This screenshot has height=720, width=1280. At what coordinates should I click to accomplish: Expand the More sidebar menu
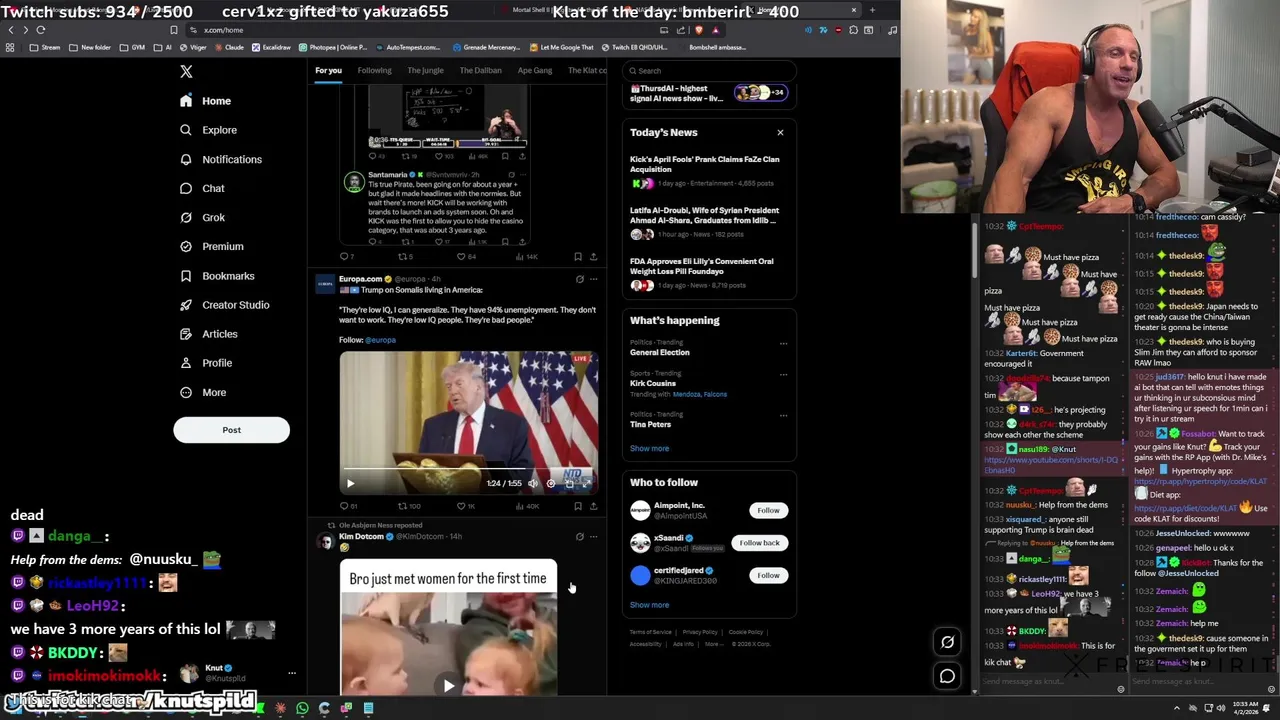[203, 392]
